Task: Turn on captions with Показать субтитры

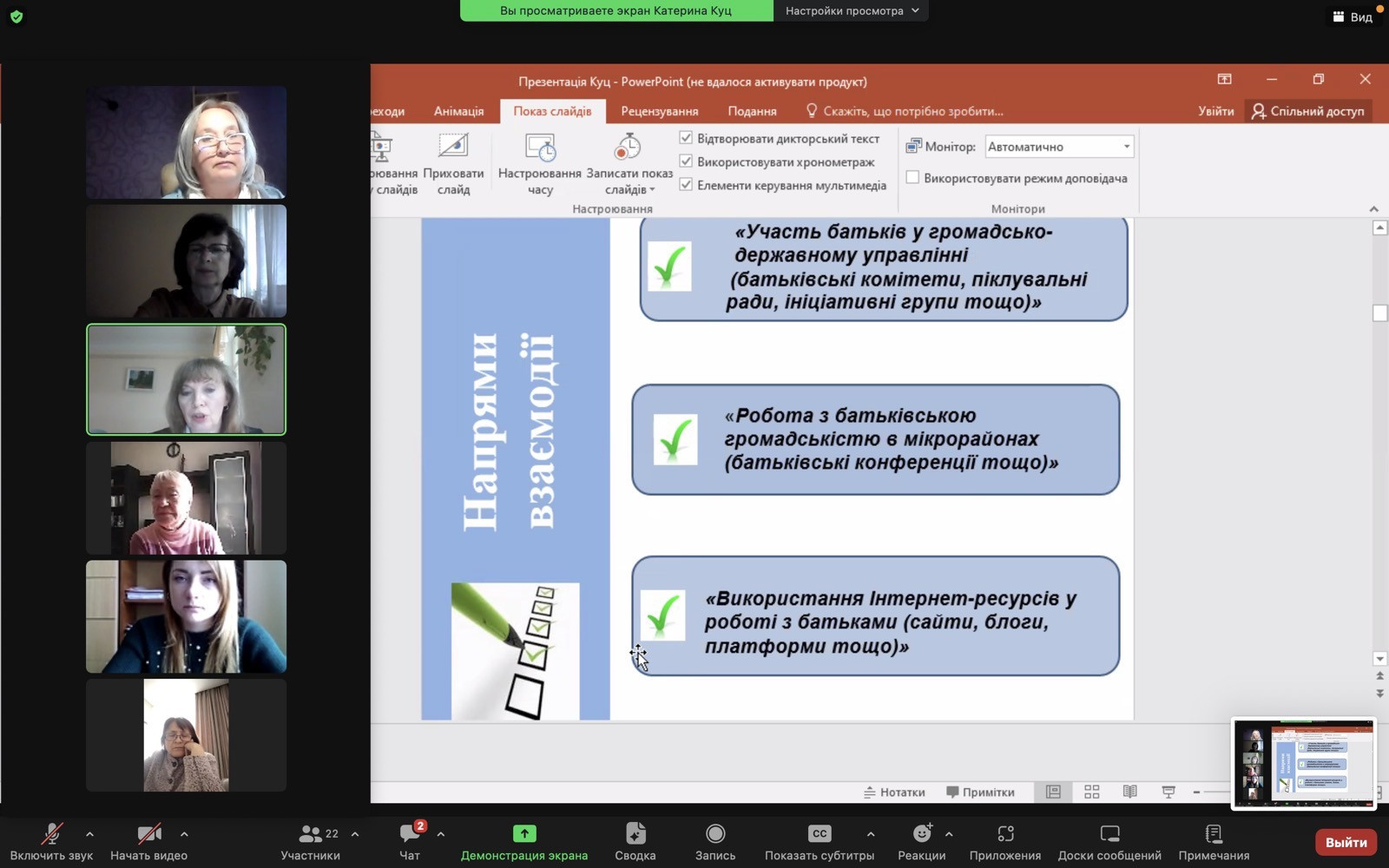Action: coord(820,842)
